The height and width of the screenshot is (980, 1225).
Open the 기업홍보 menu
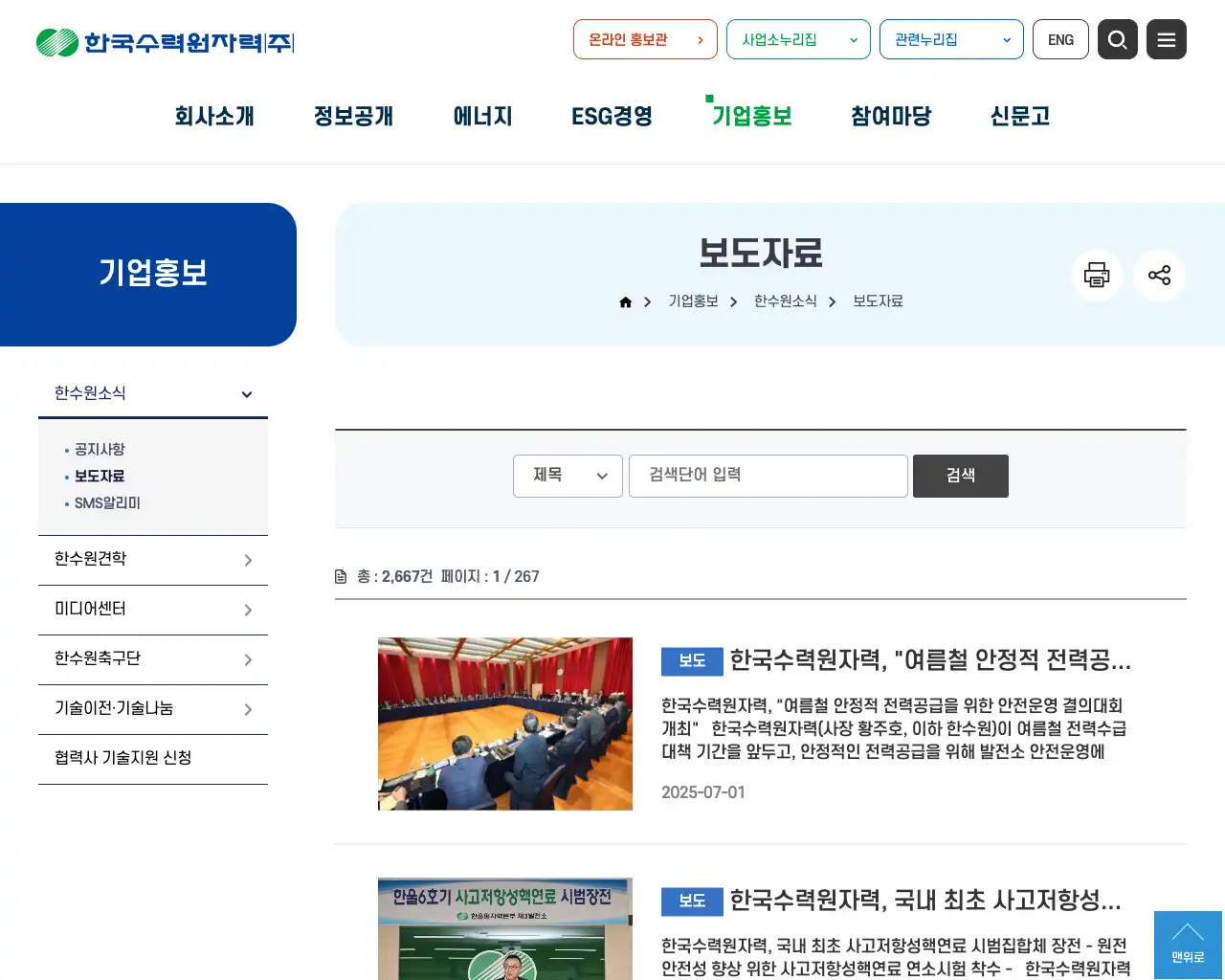[x=751, y=117]
